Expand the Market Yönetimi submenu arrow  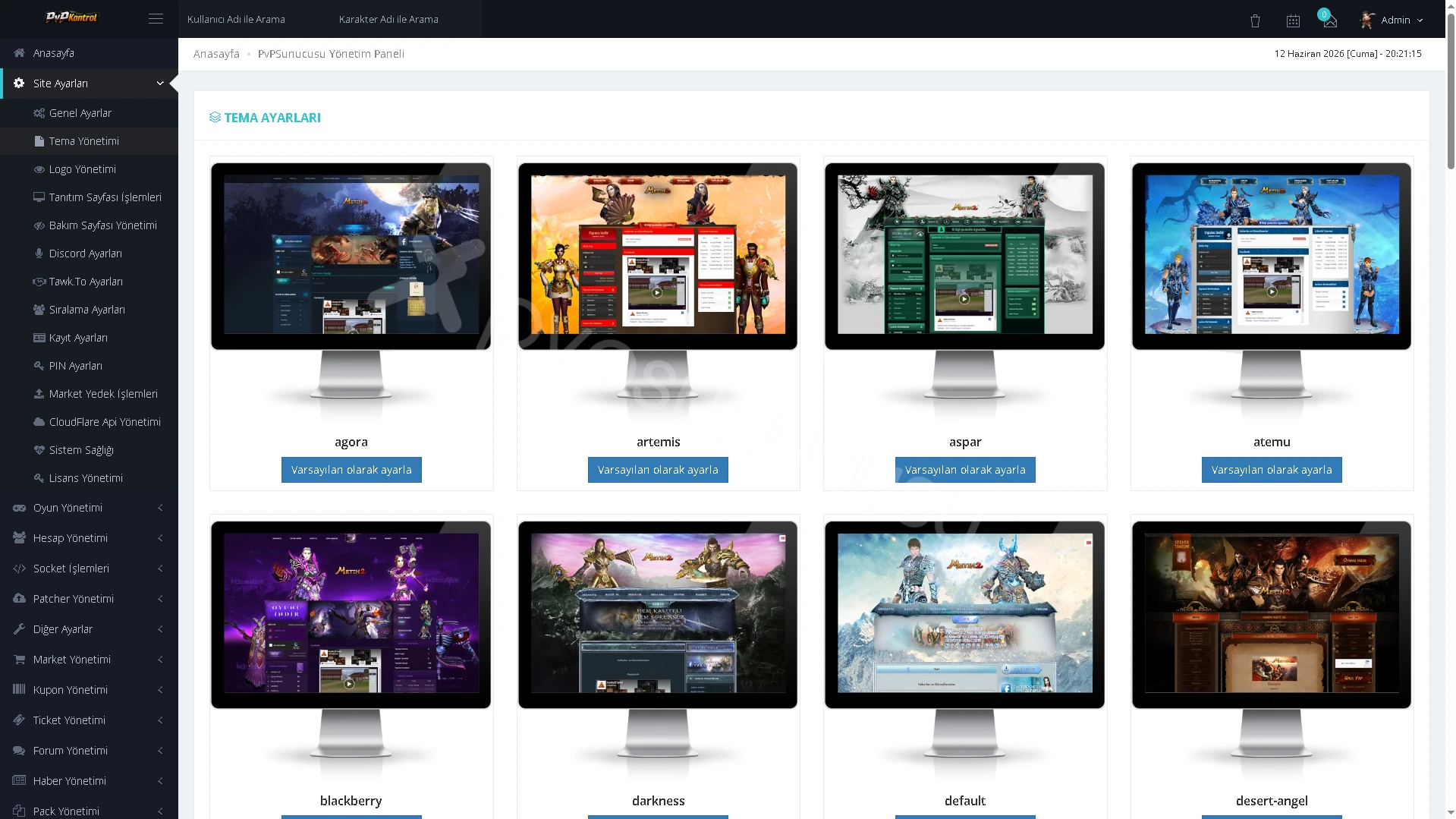coord(160,660)
